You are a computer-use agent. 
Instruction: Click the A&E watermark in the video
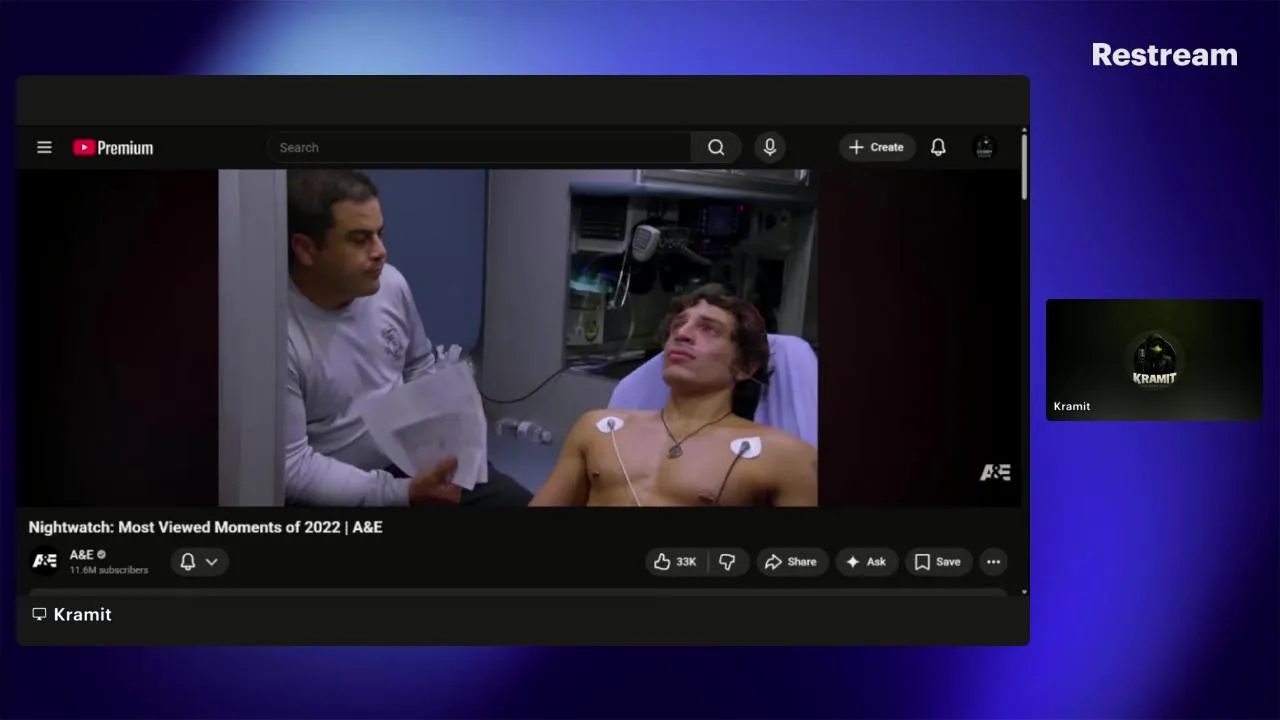995,472
